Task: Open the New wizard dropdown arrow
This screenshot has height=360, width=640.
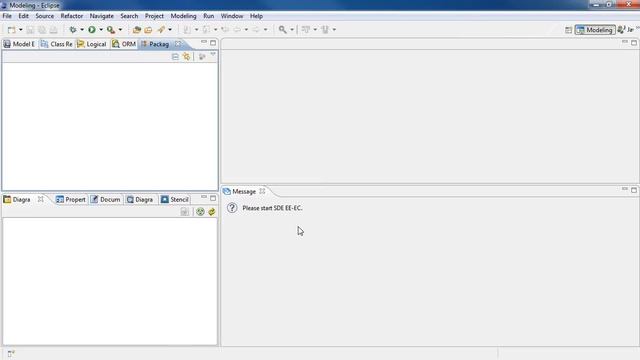Action: click(x=20, y=30)
